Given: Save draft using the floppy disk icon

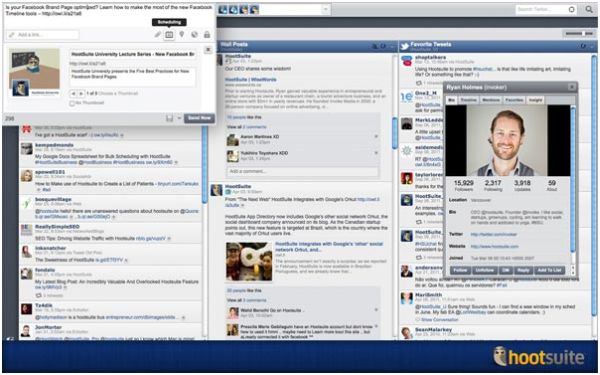Looking at the screenshot, I should point(170,118).
